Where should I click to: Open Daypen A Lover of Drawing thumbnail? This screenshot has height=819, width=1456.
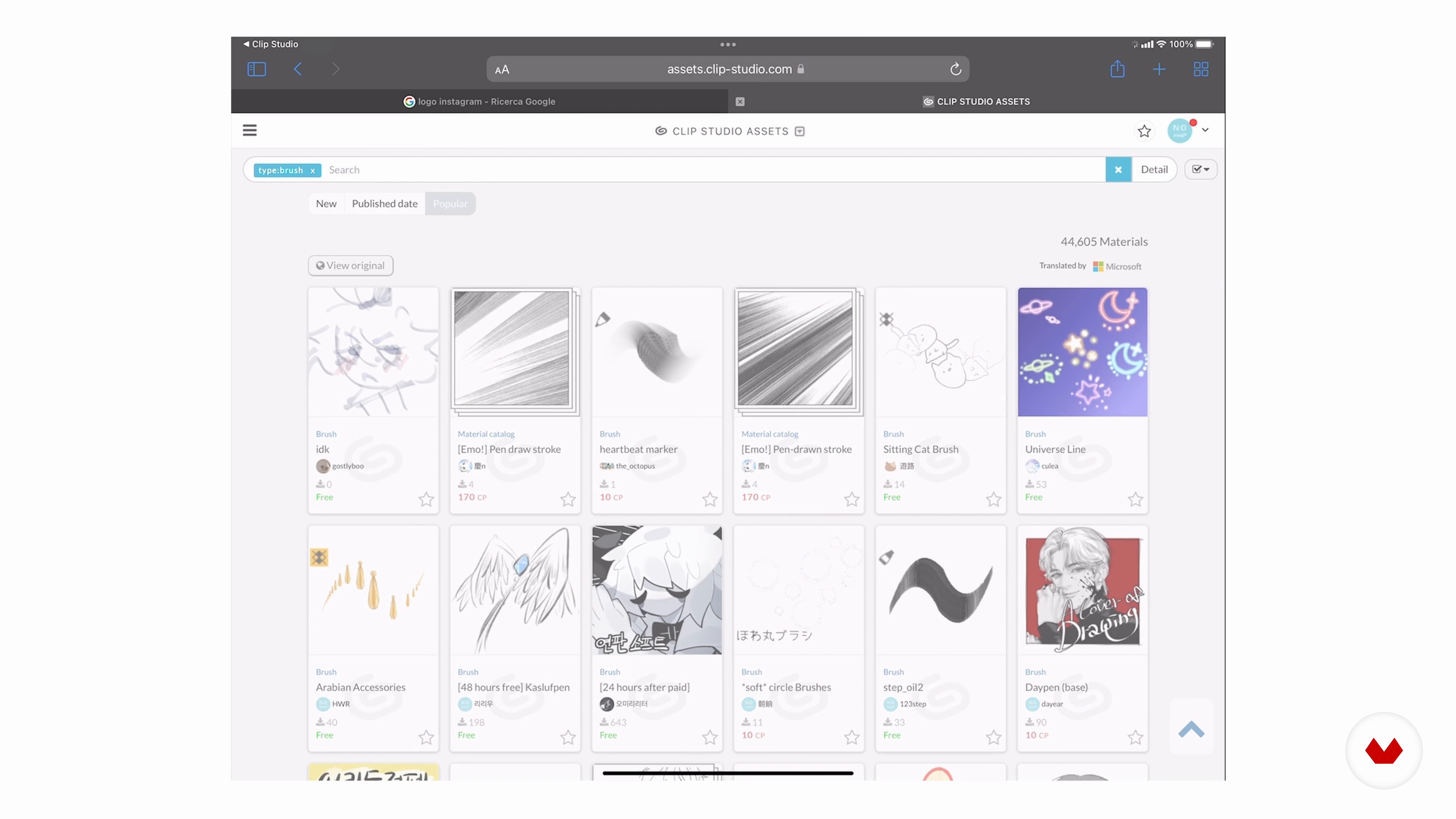(1083, 590)
